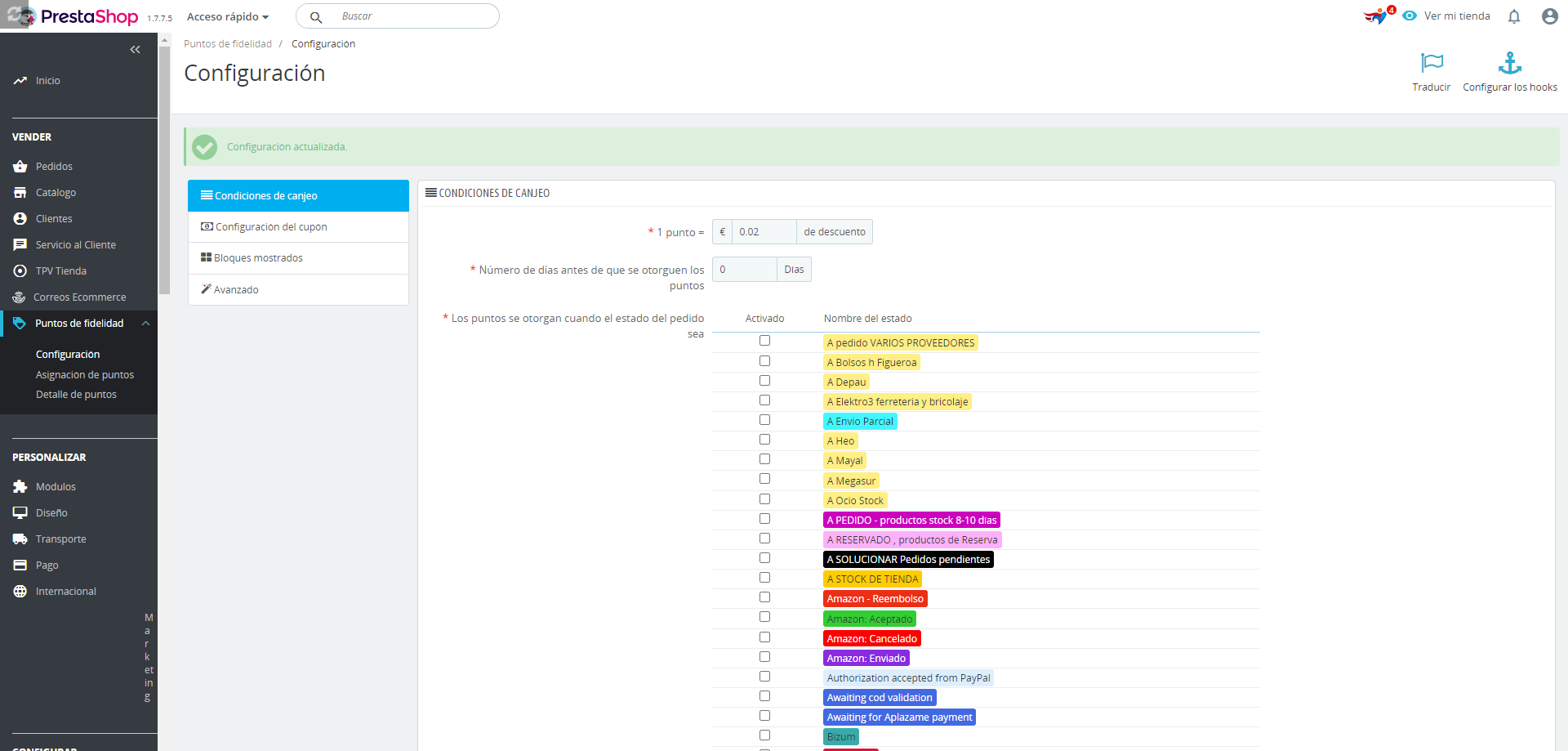Check the Amazon: Enviado checkbox
The height and width of the screenshot is (751, 1568).
pyautogui.click(x=764, y=657)
